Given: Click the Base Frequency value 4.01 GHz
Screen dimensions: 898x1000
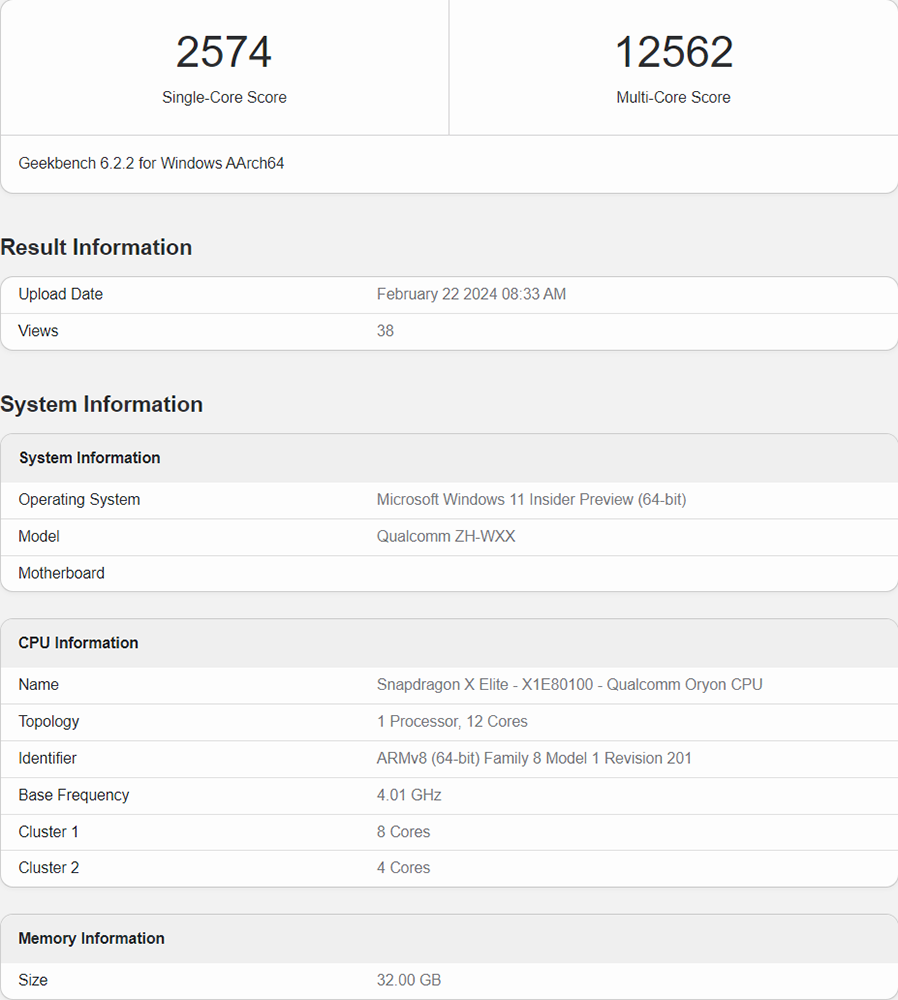Looking at the screenshot, I should coord(409,795).
